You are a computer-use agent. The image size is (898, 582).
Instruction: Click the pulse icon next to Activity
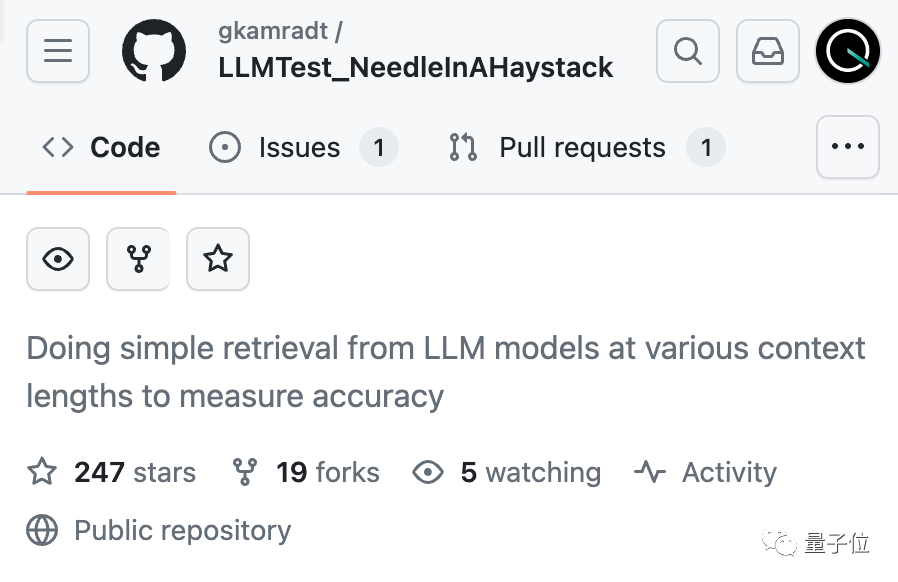coord(650,472)
